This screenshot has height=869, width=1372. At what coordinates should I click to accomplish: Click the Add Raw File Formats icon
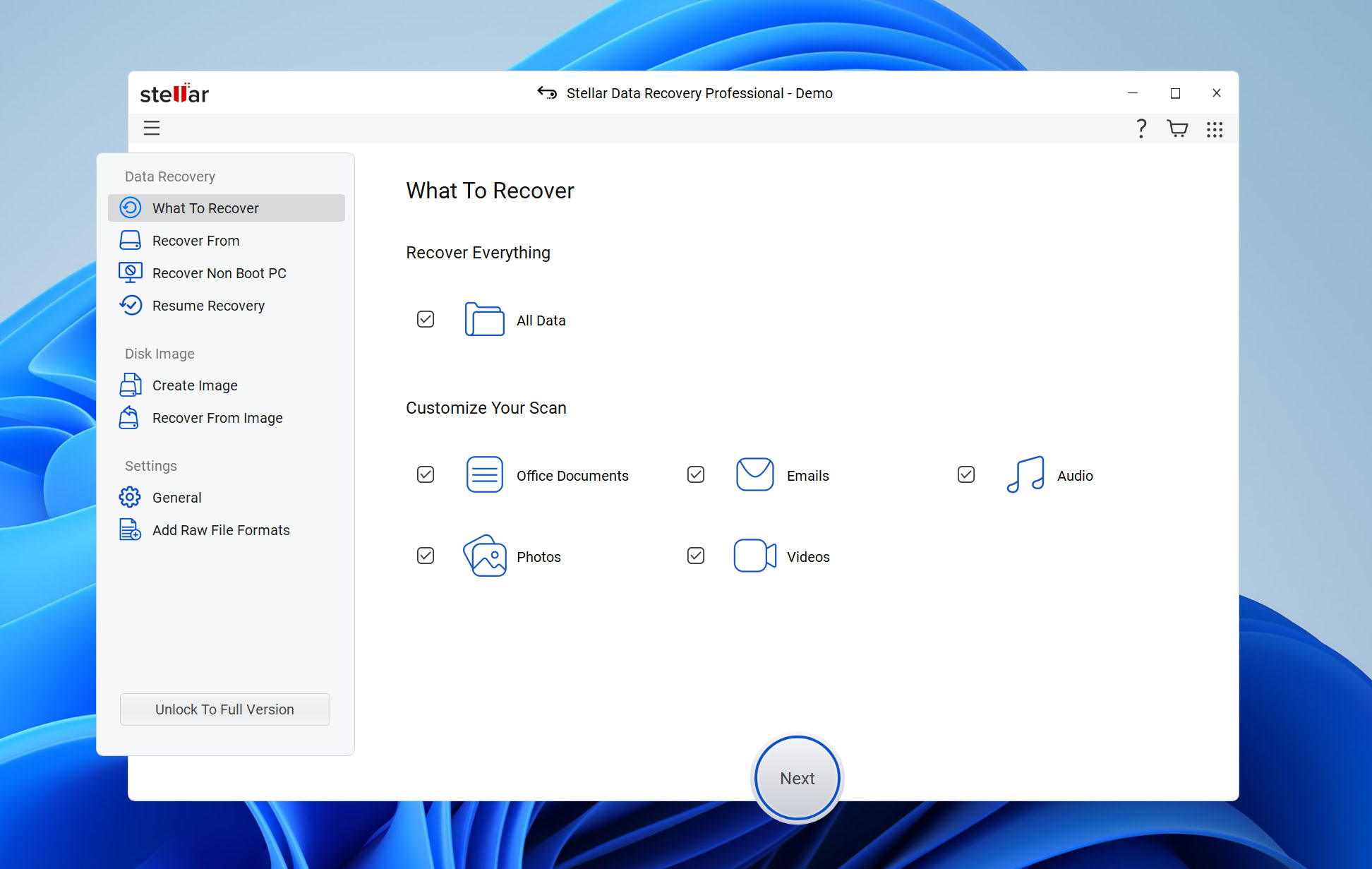tap(131, 529)
